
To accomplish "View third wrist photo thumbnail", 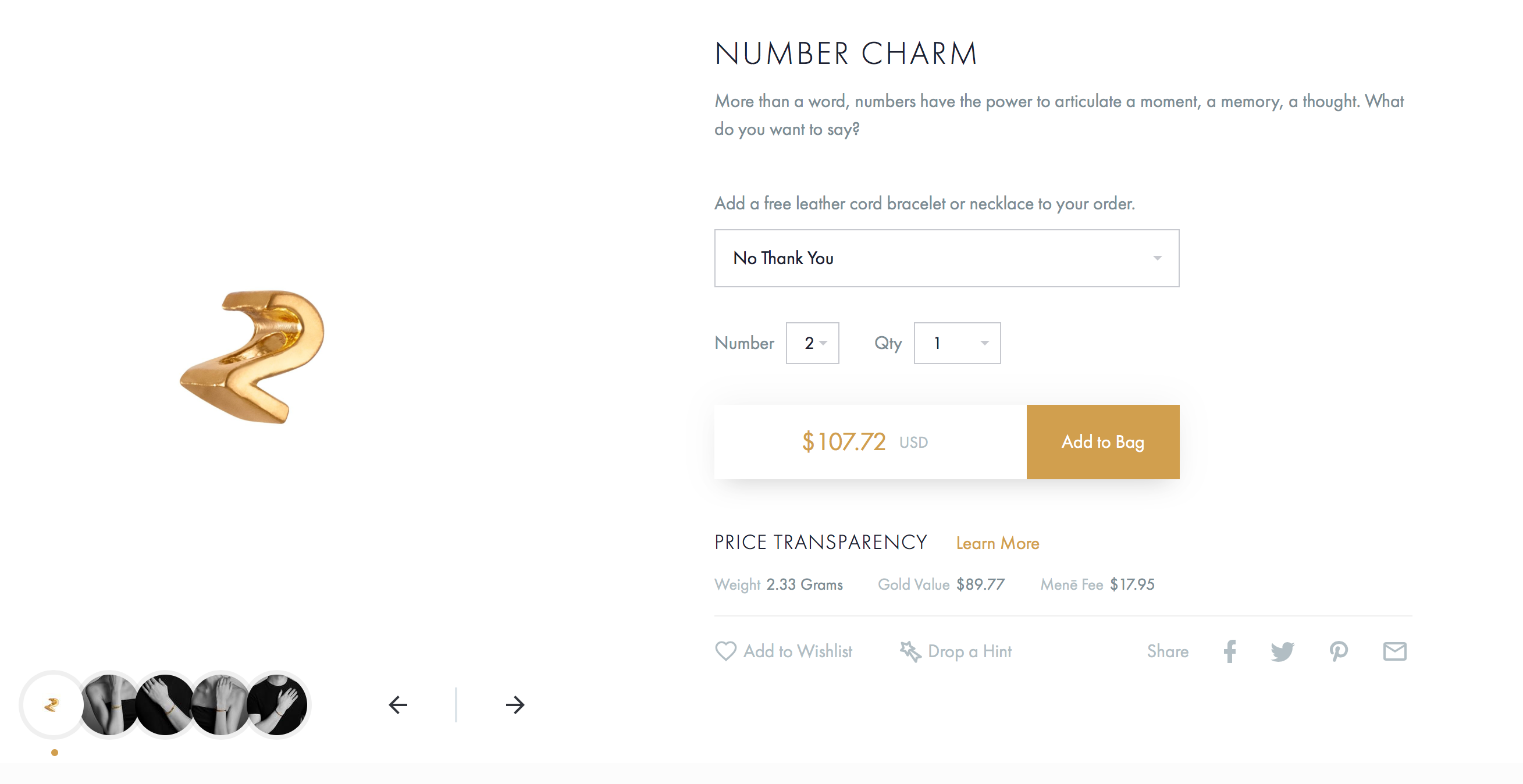I will tap(165, 704).
